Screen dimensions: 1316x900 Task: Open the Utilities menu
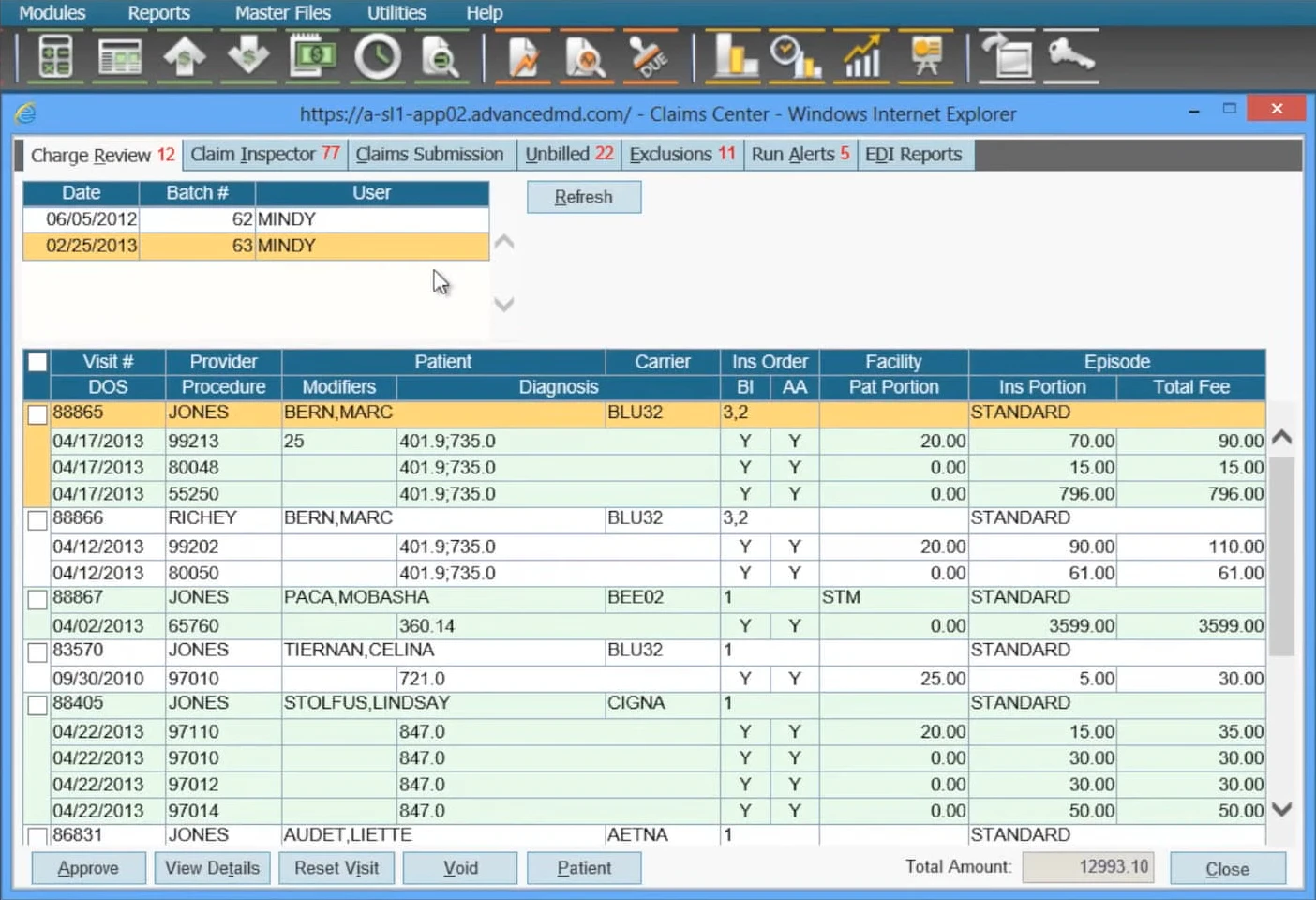tap(396, 13)
